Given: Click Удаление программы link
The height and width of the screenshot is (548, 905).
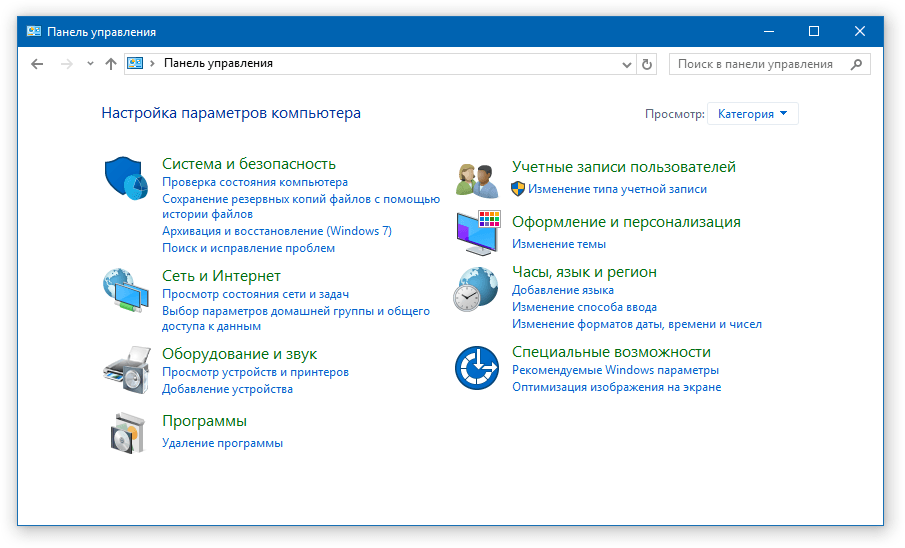Looking at the screenshot, I should click(x=223, y=443).
